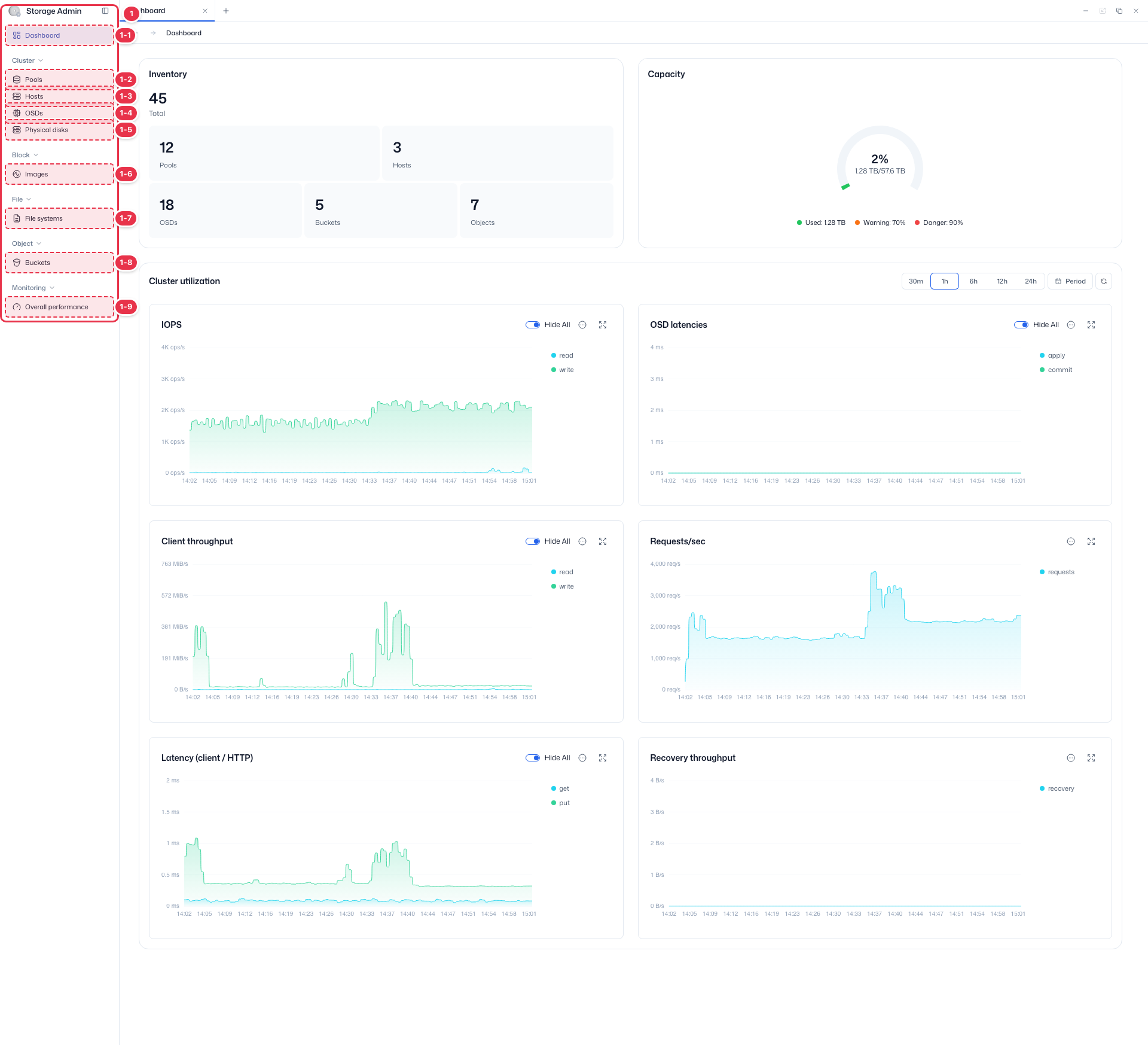This screenshot has height=1045, width=1148.
Task: Open a new tab with plus icon
Action: (226, 11)
